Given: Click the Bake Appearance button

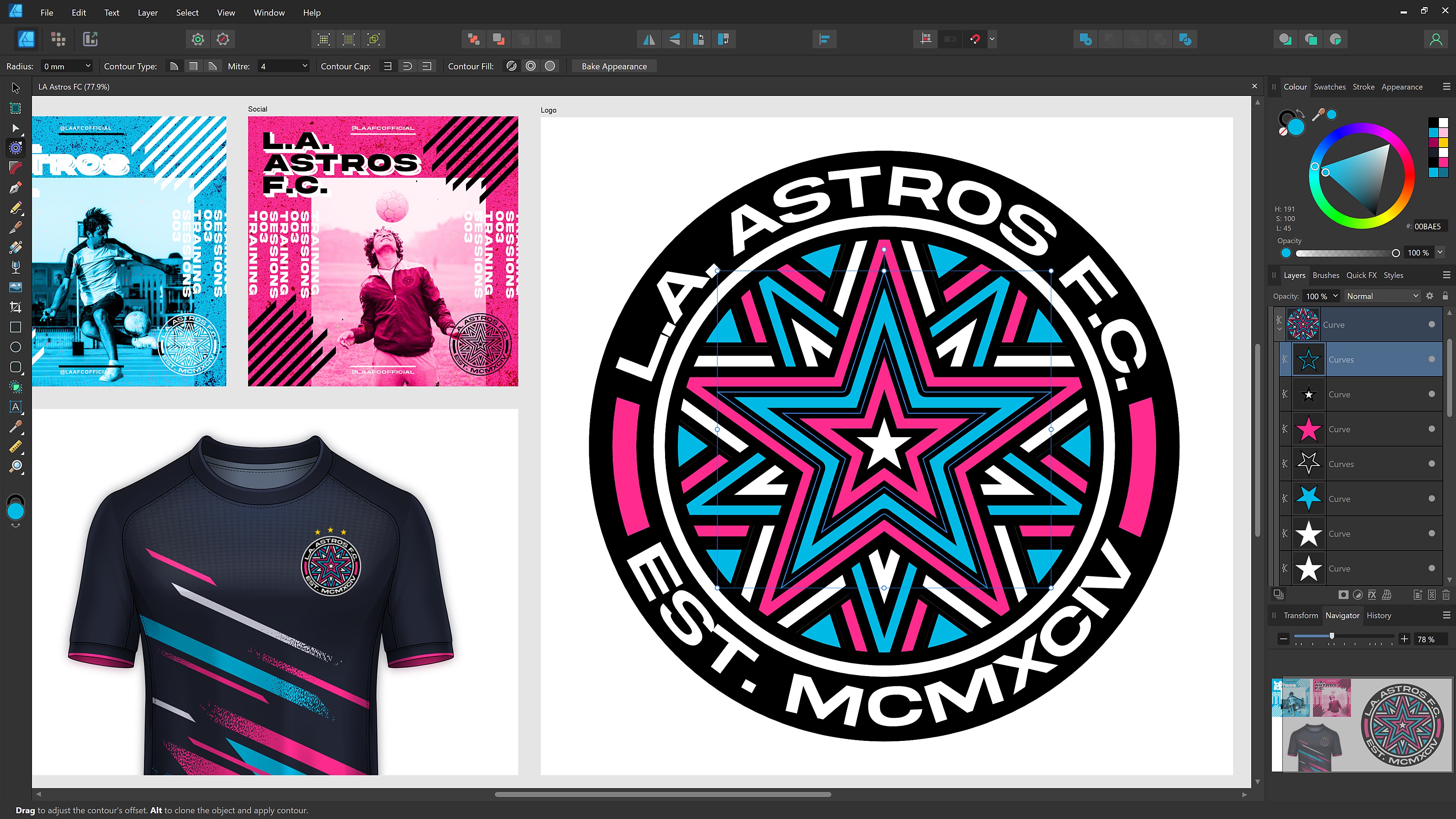Looking at the screenshot, I should [614, 66].
